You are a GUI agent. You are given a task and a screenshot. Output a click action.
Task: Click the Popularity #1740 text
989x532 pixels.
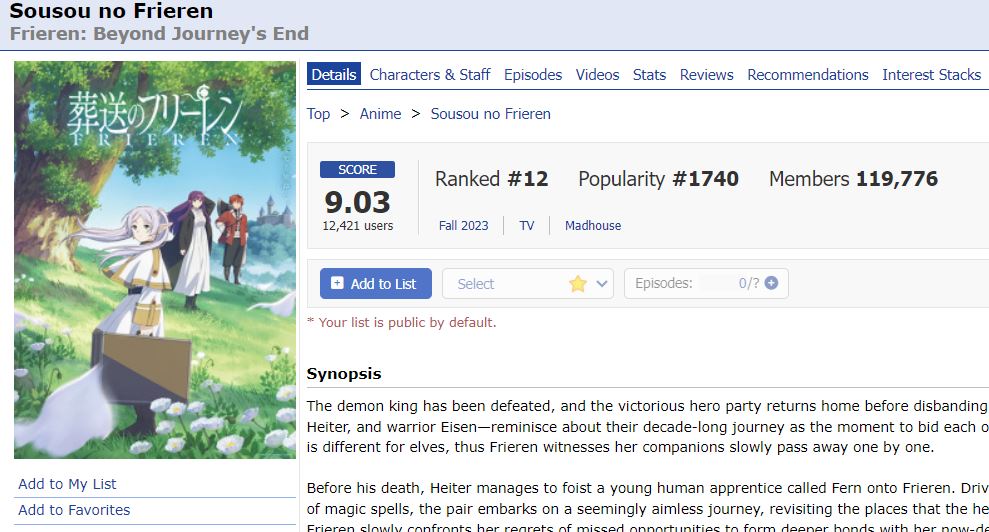tap(658, 179)
